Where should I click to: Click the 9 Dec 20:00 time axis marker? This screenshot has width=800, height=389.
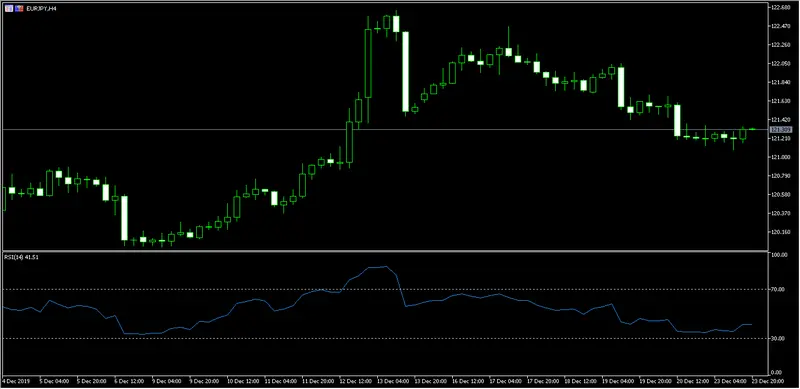point(203,381)
